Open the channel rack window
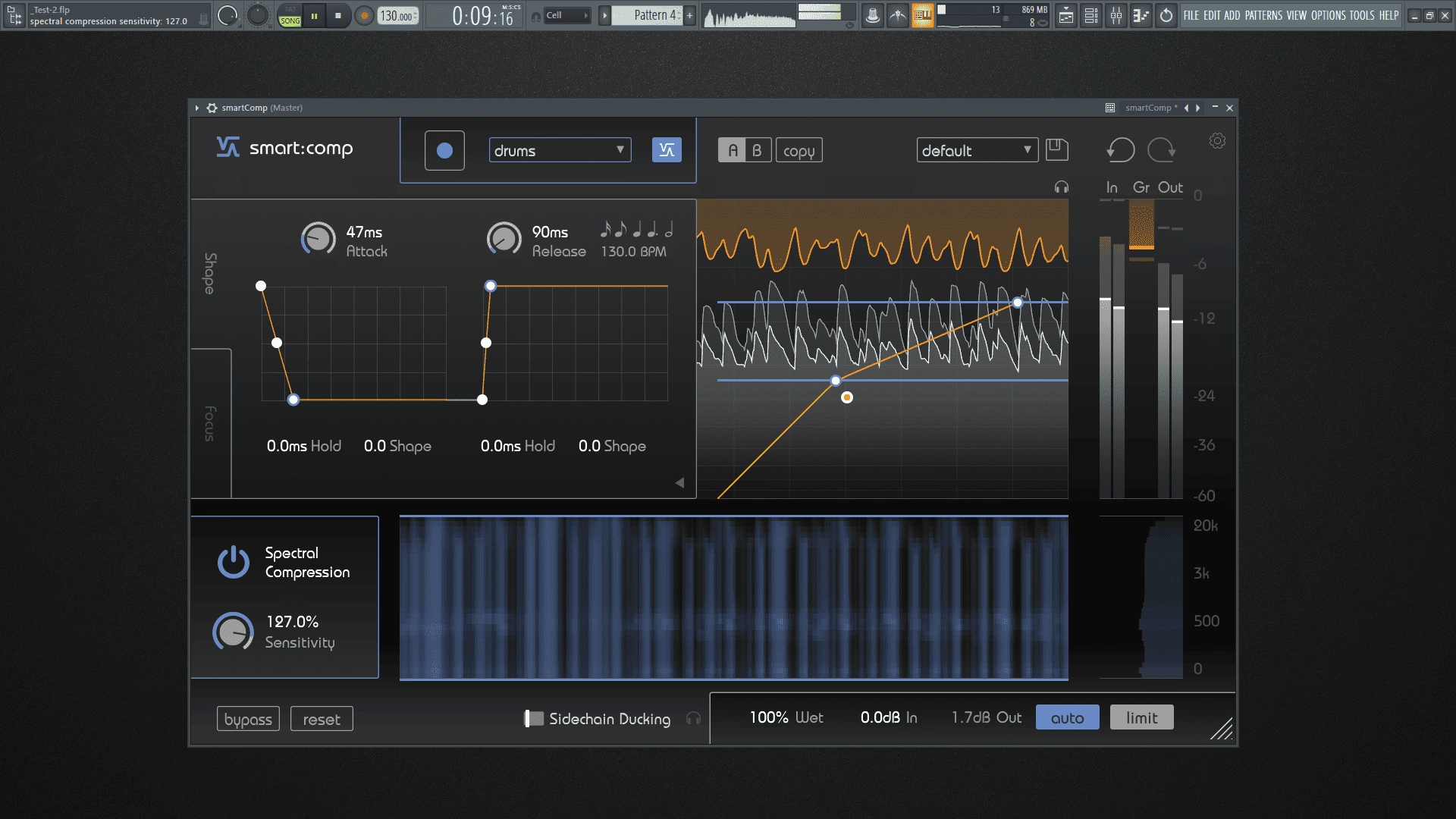Image resolution: width=1456 pixels, height=819 pixels. 1091,15
